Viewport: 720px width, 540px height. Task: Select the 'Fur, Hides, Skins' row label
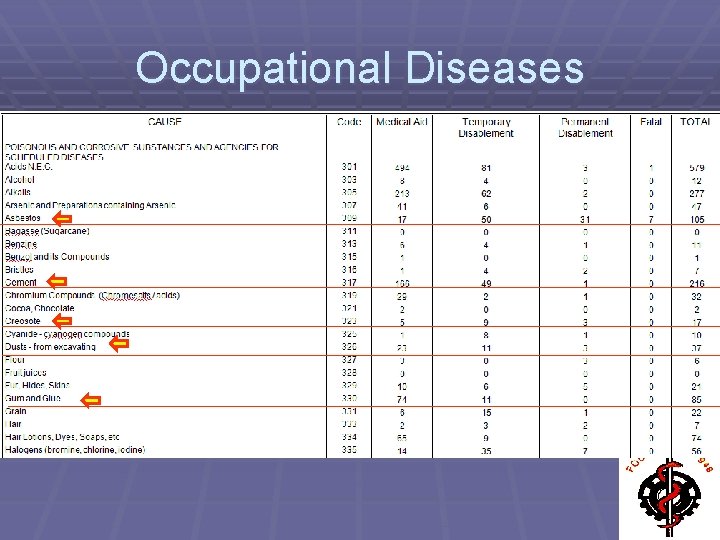tap(37, 385)
